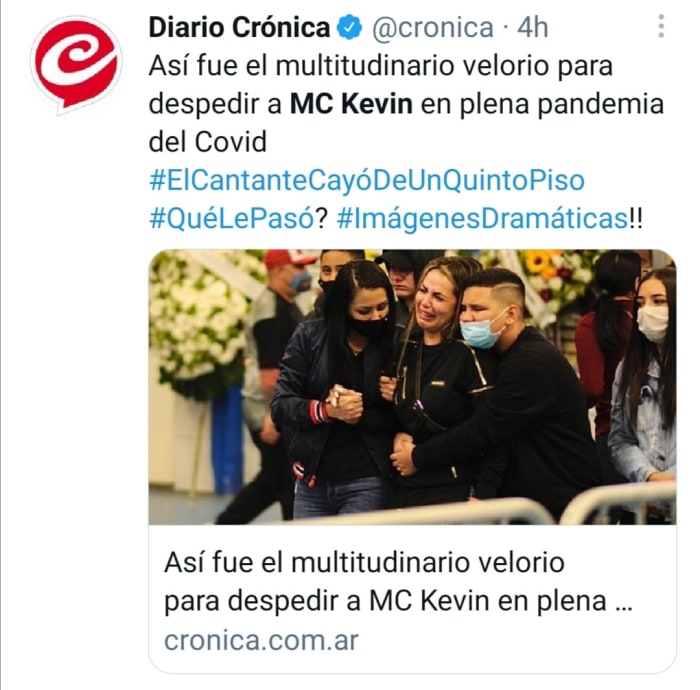Open the #ImágenesDramáticas hashtag

click(x=482, y=219)
